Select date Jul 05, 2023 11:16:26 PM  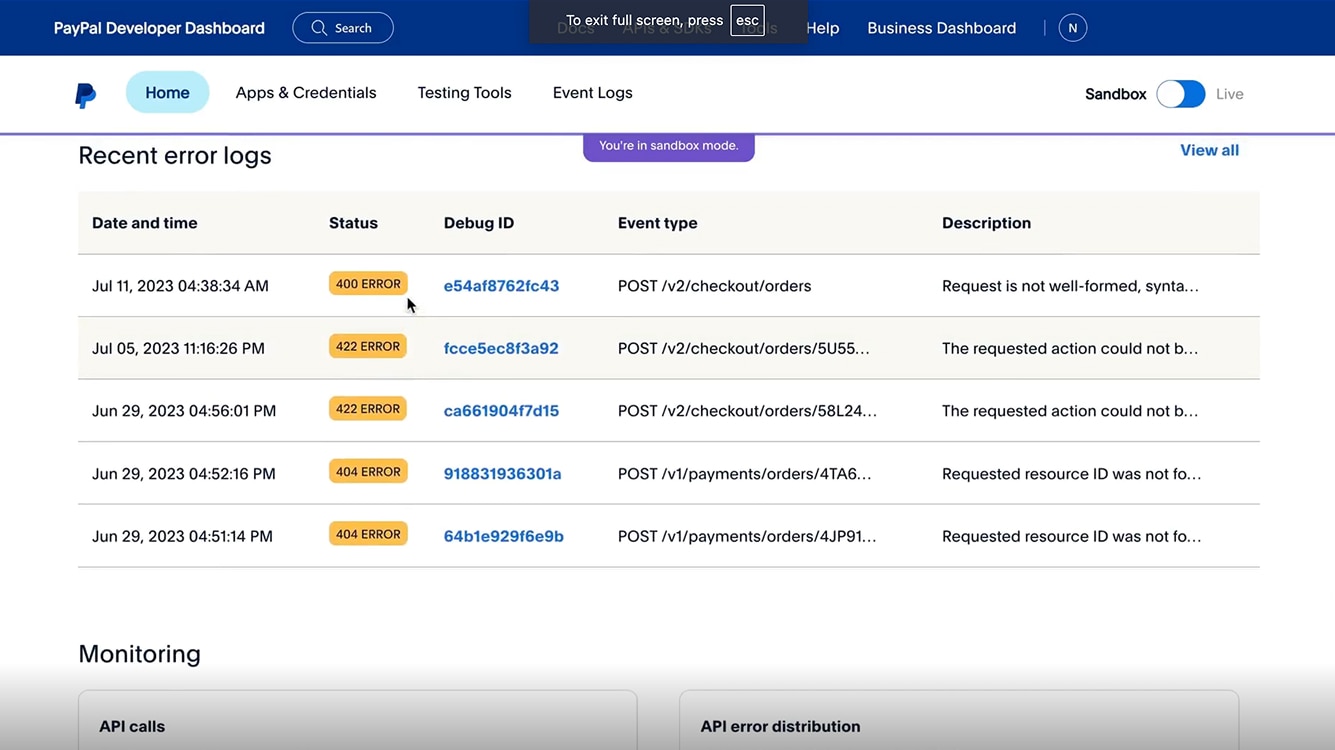coord(178,348)
